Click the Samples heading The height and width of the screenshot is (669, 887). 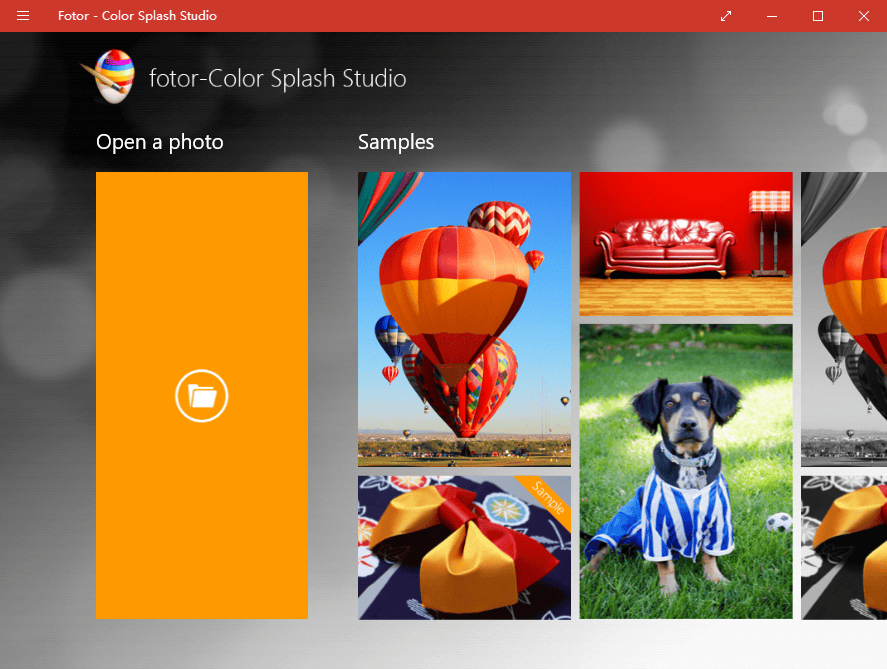(x=396, y=142)
